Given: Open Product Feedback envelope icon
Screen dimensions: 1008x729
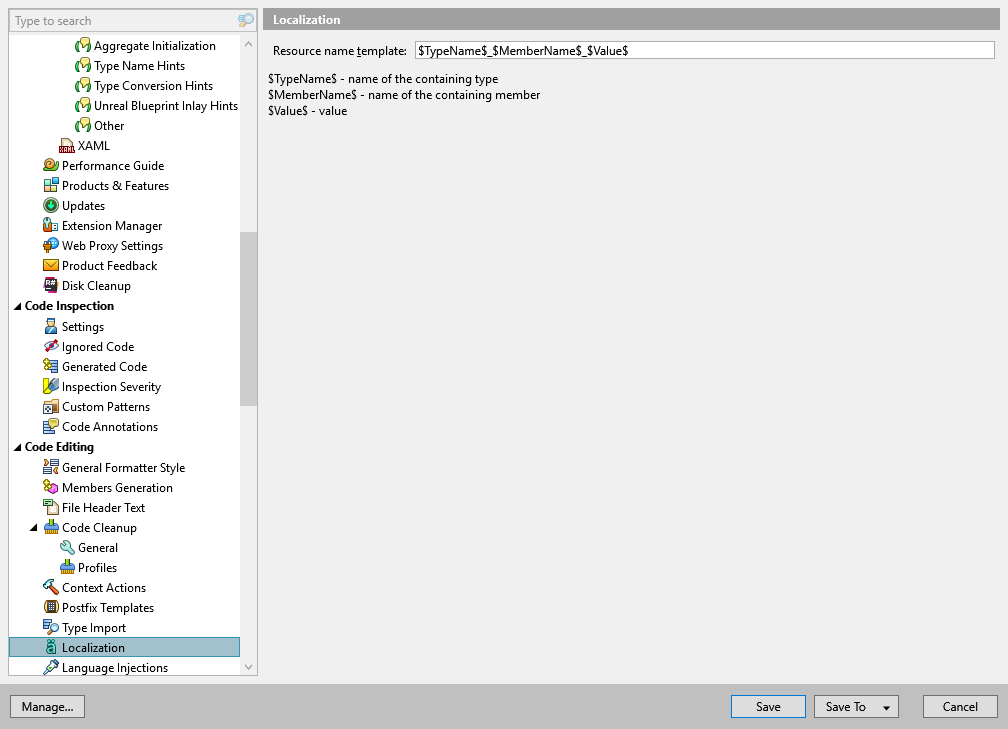Looking at the screenshot, I should [x=52, y=265].
